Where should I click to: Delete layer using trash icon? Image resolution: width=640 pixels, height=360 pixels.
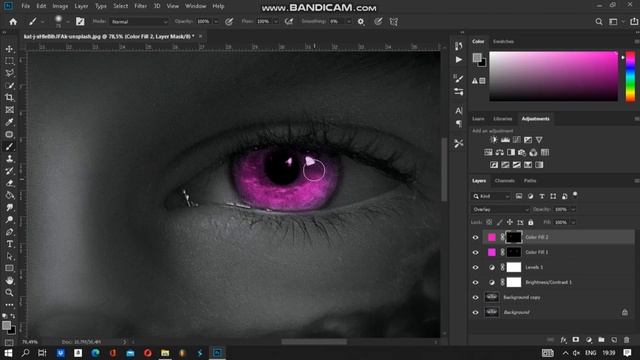click(627, 340)
